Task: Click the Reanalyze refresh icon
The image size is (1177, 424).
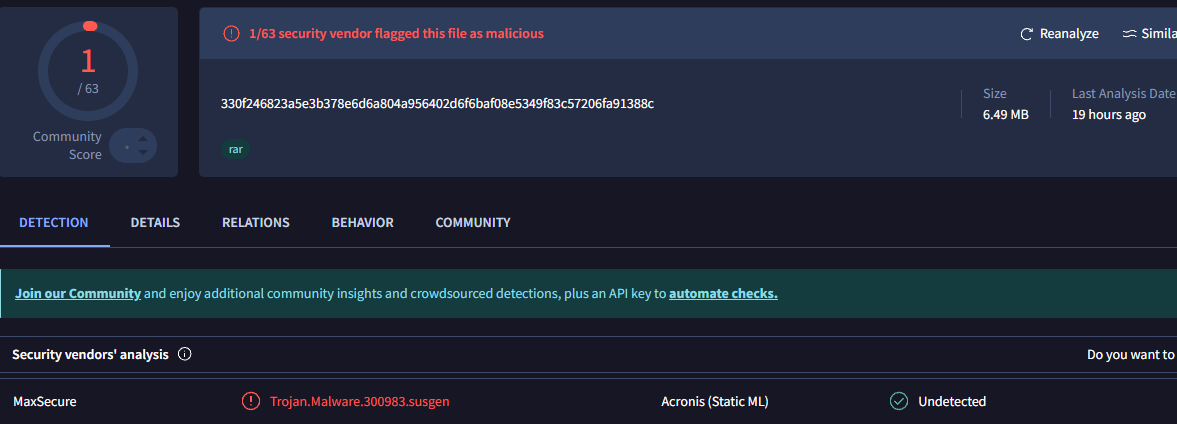Action: (1026, 34)
